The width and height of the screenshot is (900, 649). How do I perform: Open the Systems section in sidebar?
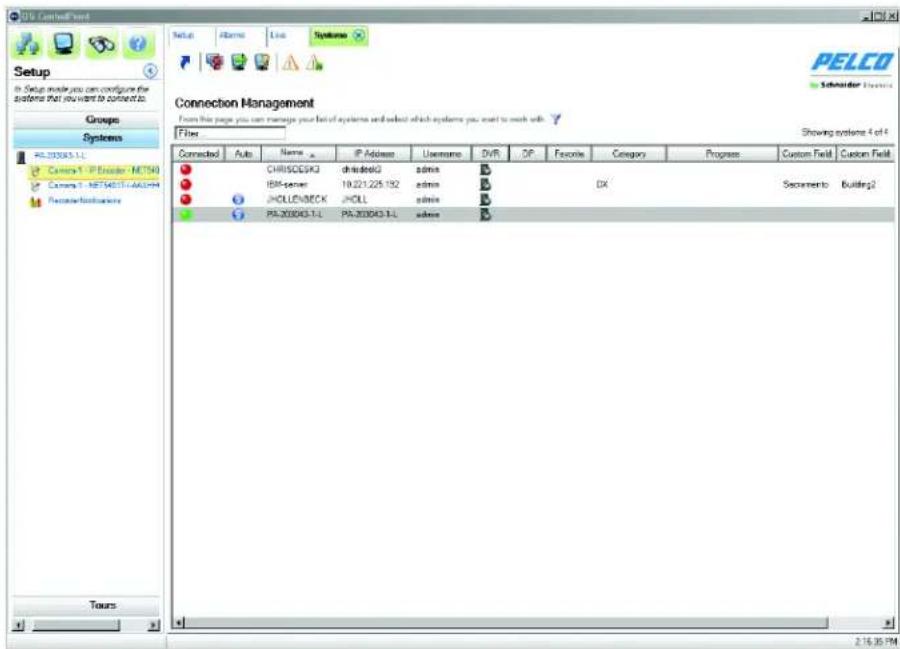(86, 138)
